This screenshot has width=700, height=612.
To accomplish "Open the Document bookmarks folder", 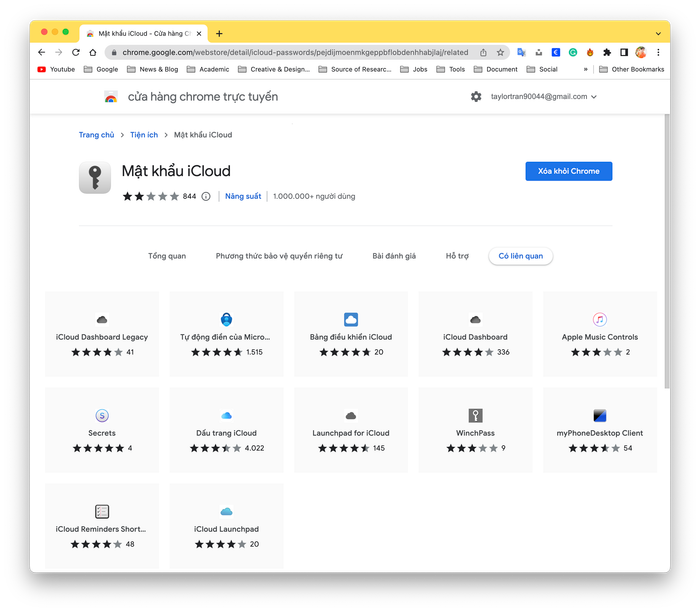I will coord(496,69).
